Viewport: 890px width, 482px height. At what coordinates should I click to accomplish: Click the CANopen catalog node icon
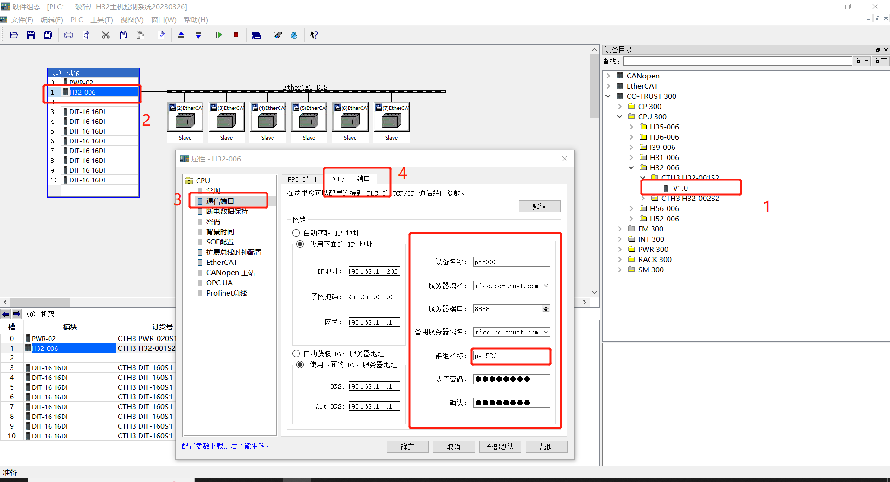point(620,76)
